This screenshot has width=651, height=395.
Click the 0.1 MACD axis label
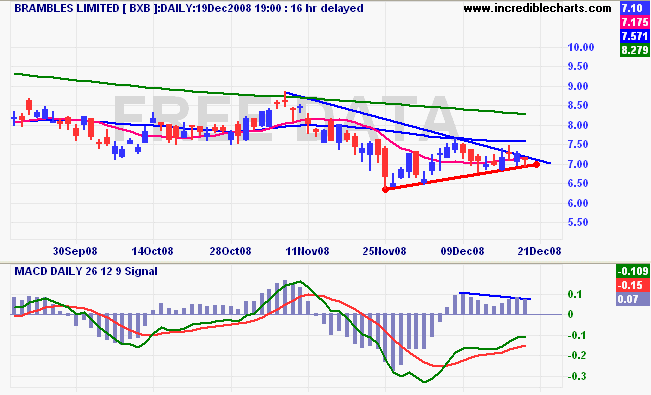click(x=575, y=295)
